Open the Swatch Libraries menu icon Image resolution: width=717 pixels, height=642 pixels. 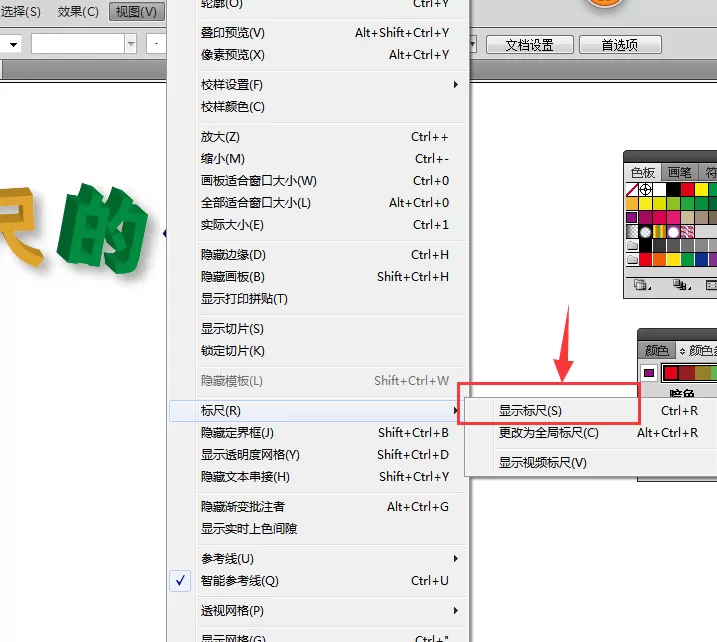(642, 285)
